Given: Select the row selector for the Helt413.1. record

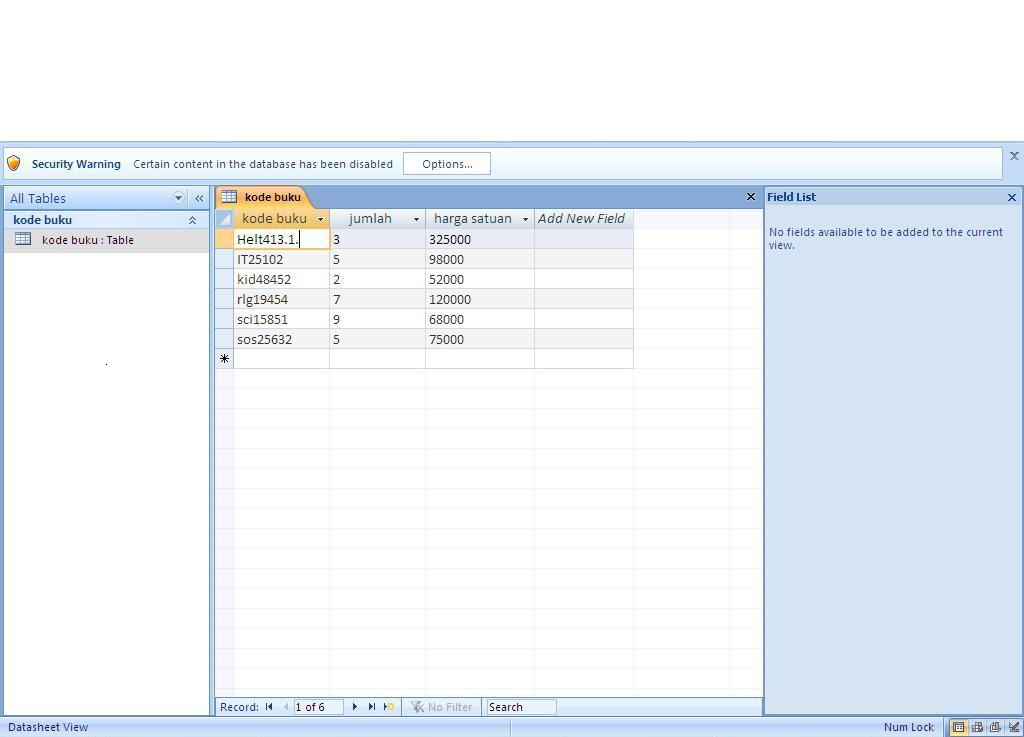Looking at the screenshot, I should [224, 240].
